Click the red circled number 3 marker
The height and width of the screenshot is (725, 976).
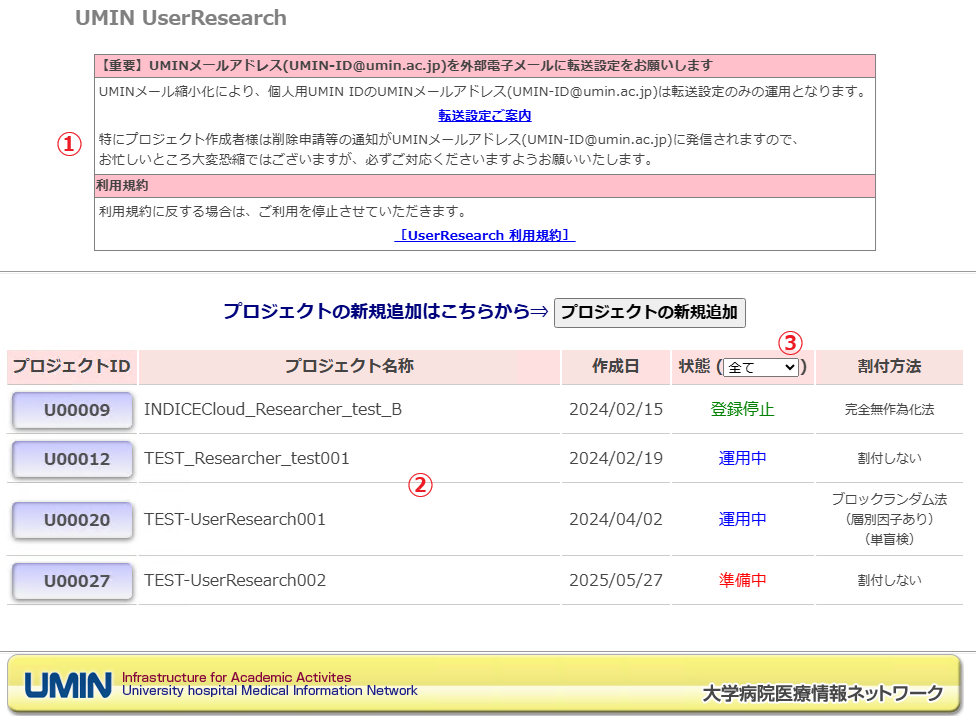coord(790,343)
